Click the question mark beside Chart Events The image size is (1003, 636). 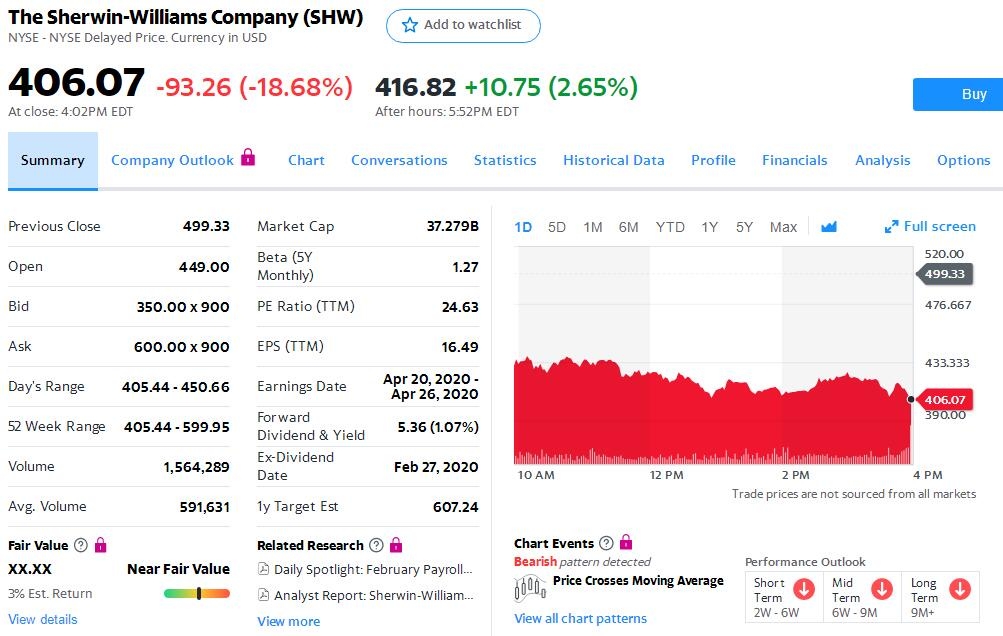click(606, 543)
